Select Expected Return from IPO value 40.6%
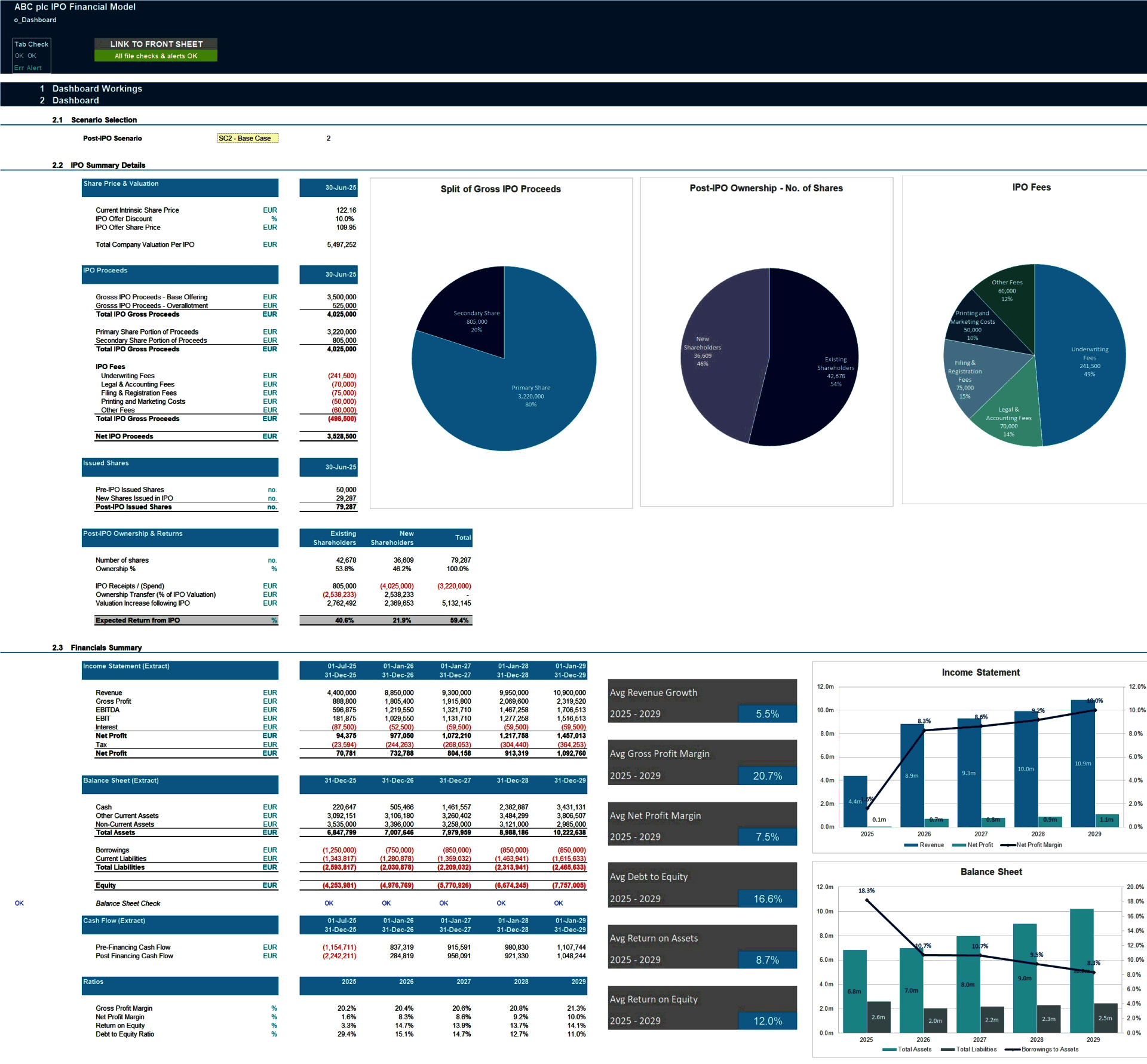The height and width of the screenshot is (1064, 1147). pos(345,621)
